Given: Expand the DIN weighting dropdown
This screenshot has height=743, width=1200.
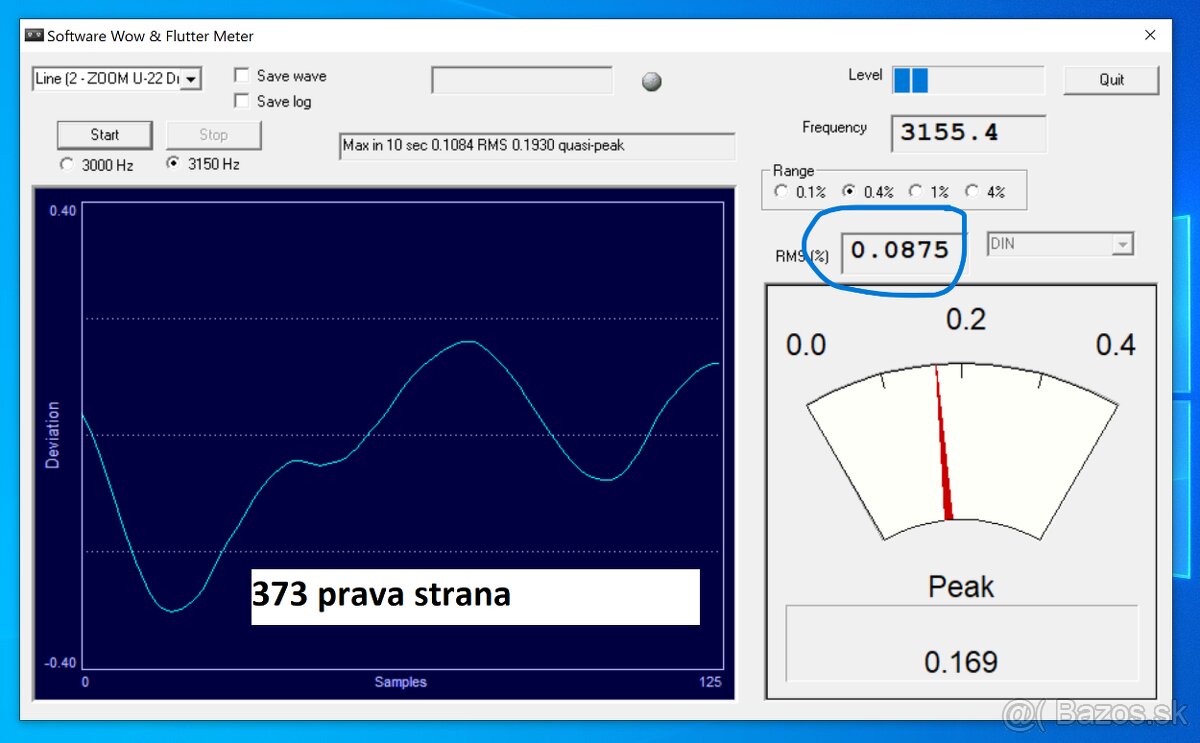Looking at the screenshot, I should tap(1123, 244).
